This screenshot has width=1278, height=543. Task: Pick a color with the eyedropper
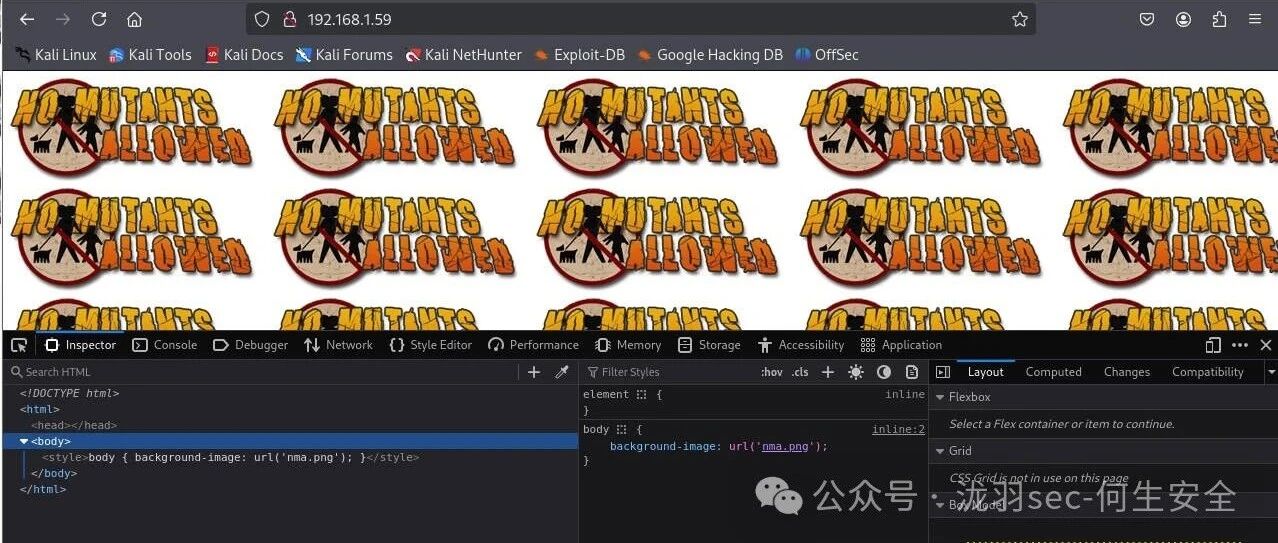[x=562, y=372]
